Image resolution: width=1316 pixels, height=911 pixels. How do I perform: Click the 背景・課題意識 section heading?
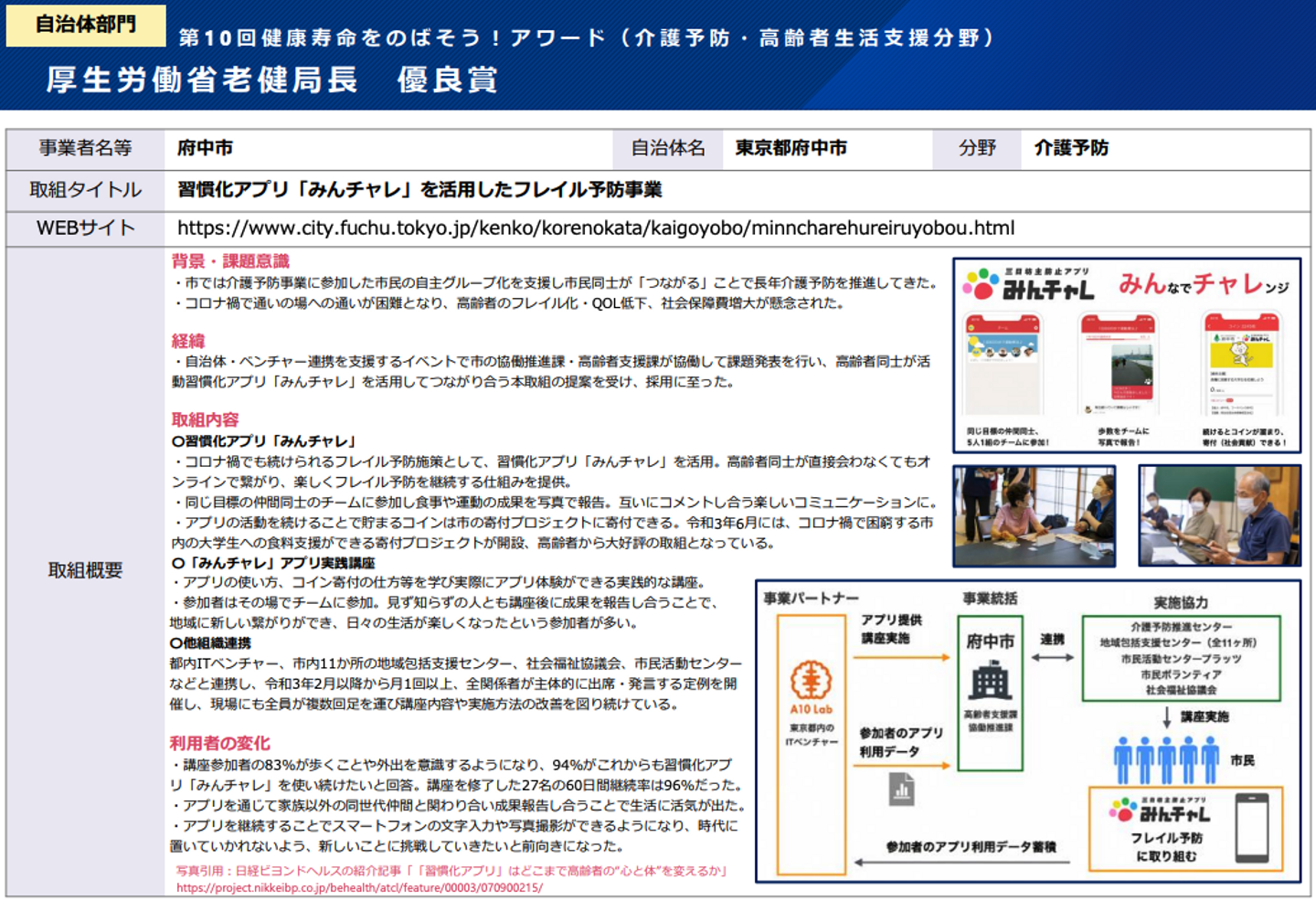pos(230,261)
